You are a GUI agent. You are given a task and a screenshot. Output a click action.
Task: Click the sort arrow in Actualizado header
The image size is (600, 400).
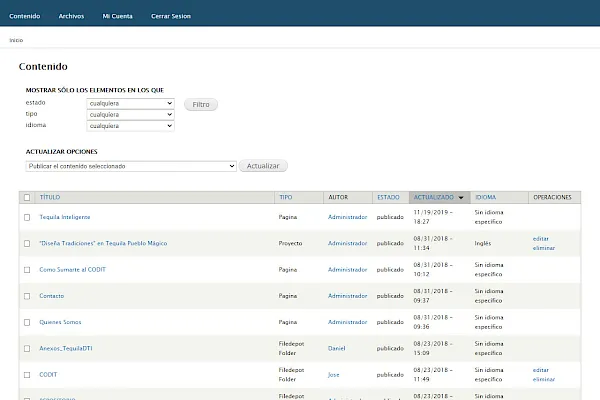461,198
